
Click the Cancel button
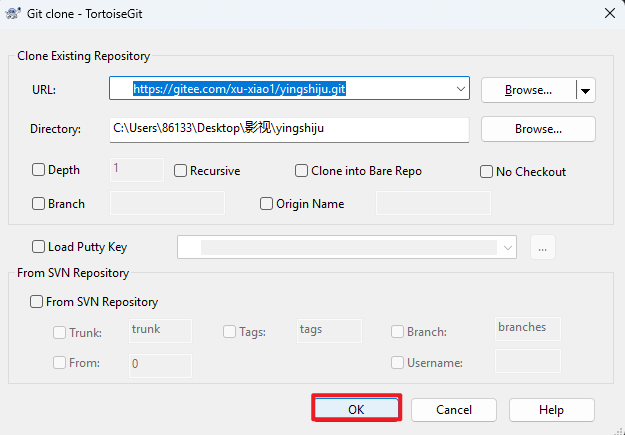click(454, 410)
